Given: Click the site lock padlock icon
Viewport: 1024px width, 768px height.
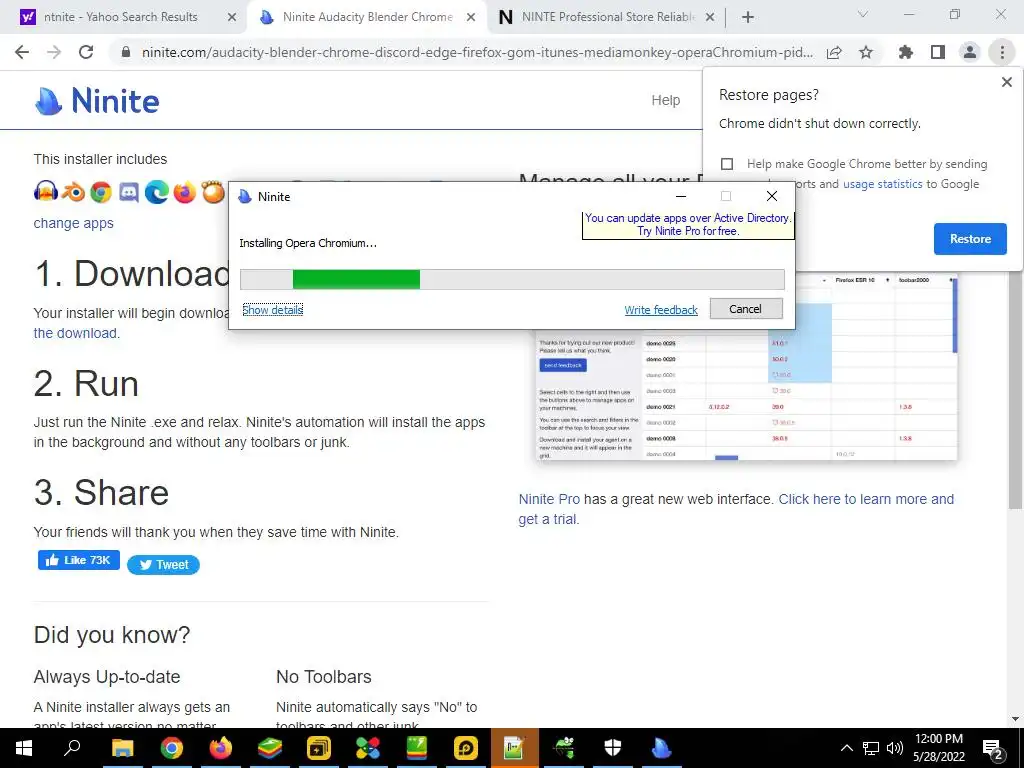Looking at the screenshot, I should point(126,52).
